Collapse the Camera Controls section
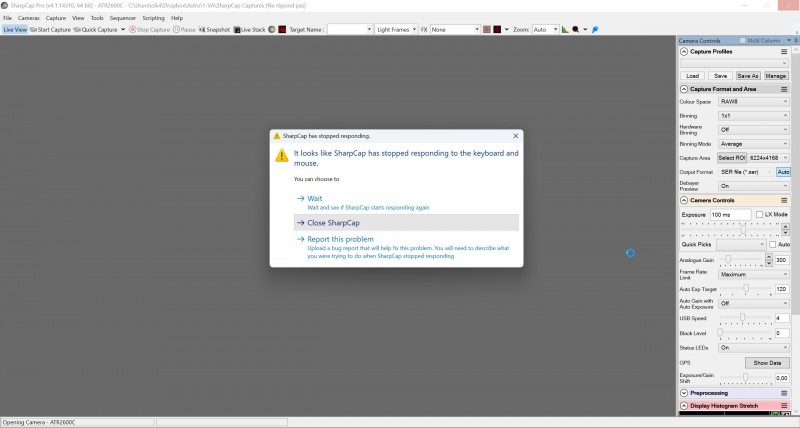The width and height of the screenshot is (800, 428). pos(684,200)
